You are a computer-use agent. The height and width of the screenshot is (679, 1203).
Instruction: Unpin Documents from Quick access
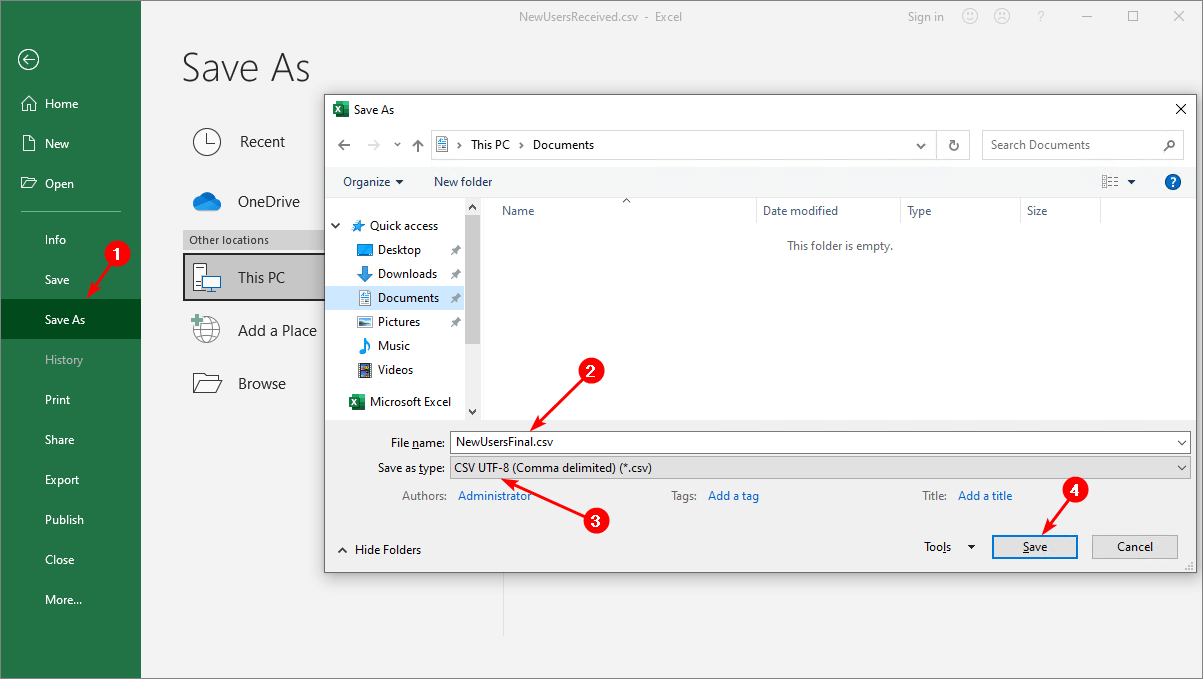(456, 297)
